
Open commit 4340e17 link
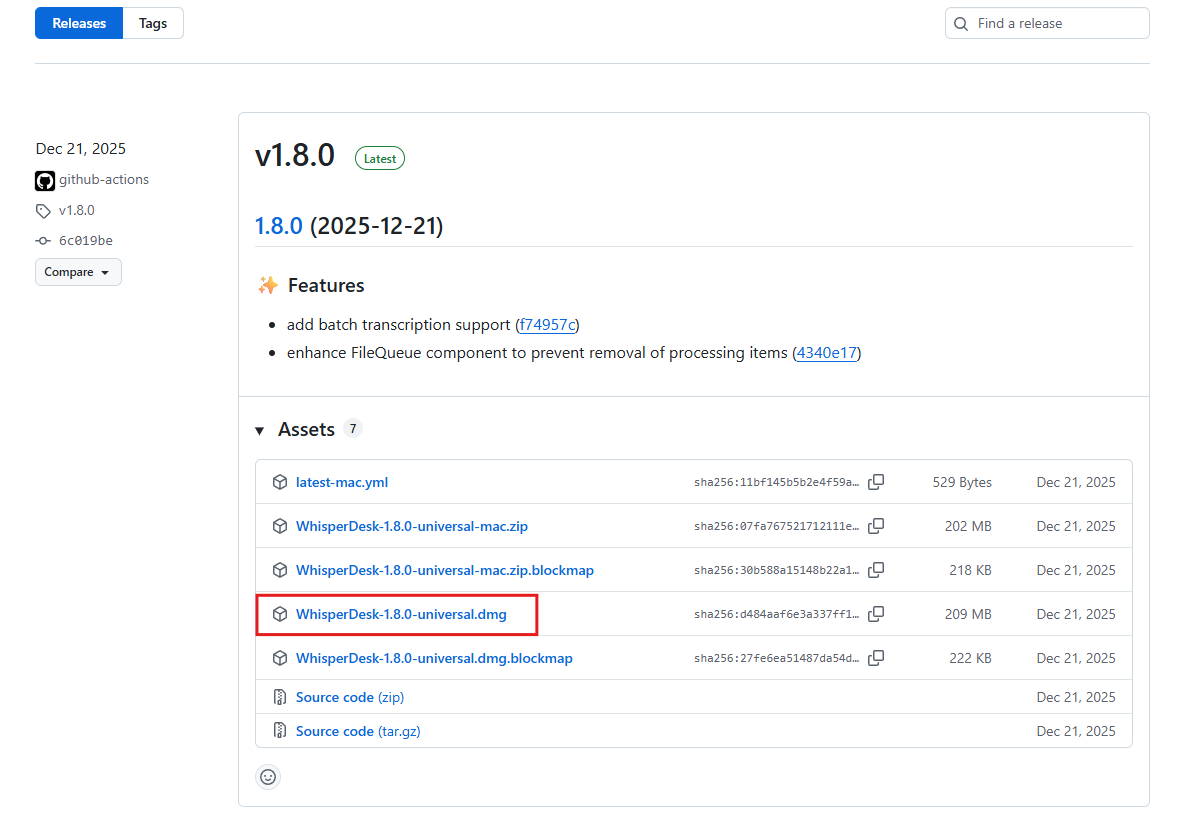pos(826,353)
